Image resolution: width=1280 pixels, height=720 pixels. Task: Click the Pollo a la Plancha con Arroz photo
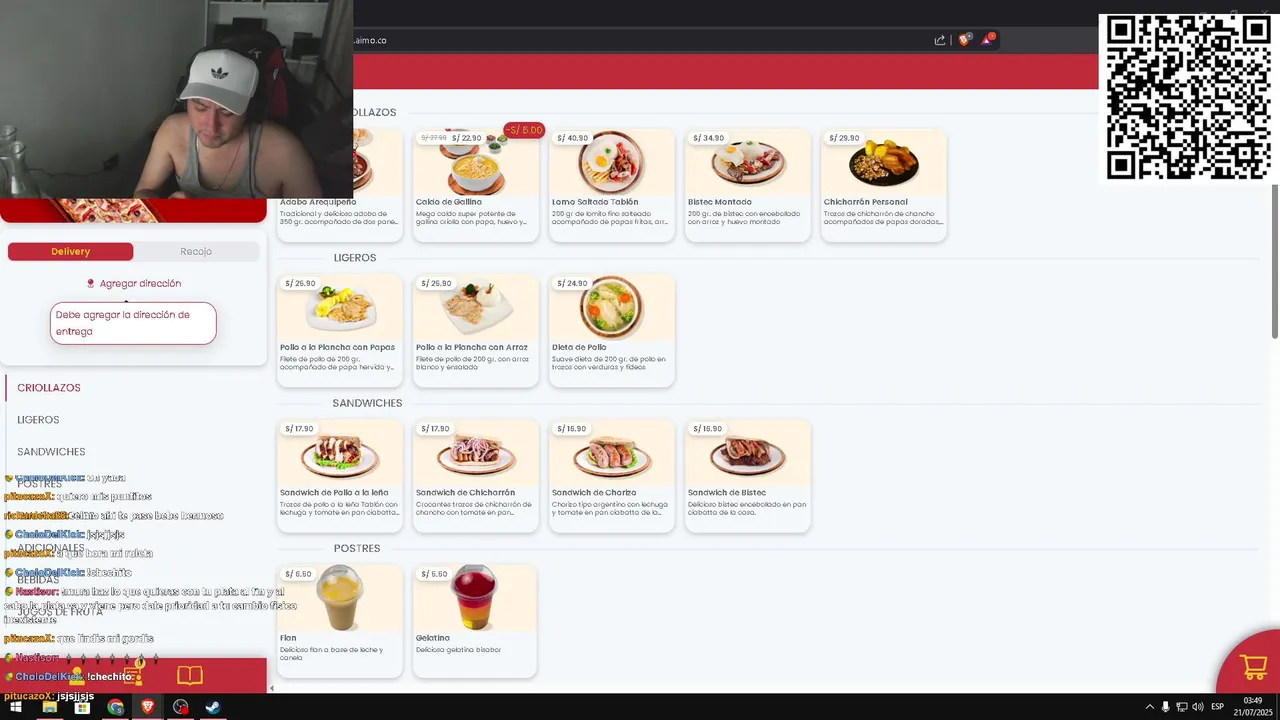click(476, 307)
